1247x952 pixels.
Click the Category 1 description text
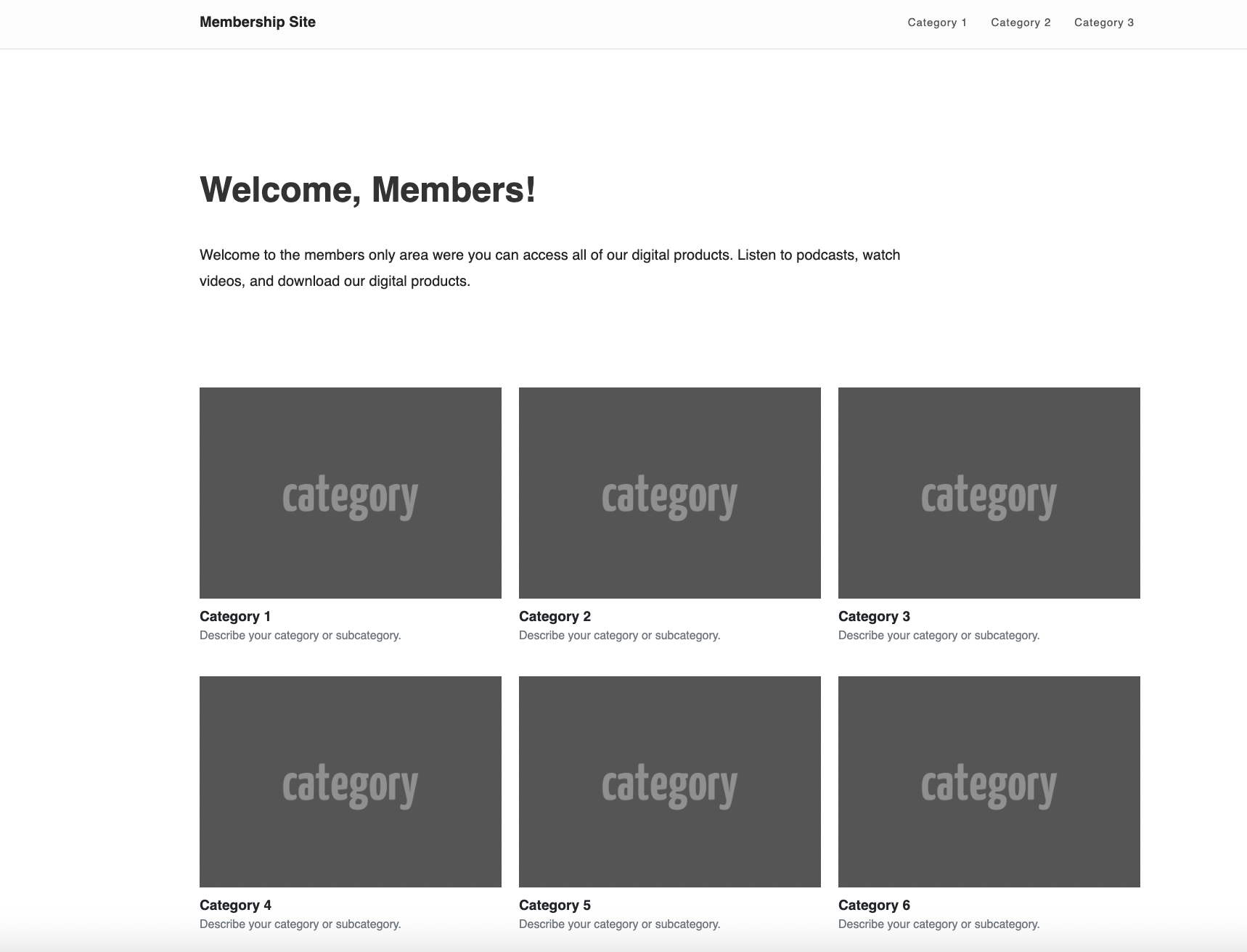click(x=300, y=636)
